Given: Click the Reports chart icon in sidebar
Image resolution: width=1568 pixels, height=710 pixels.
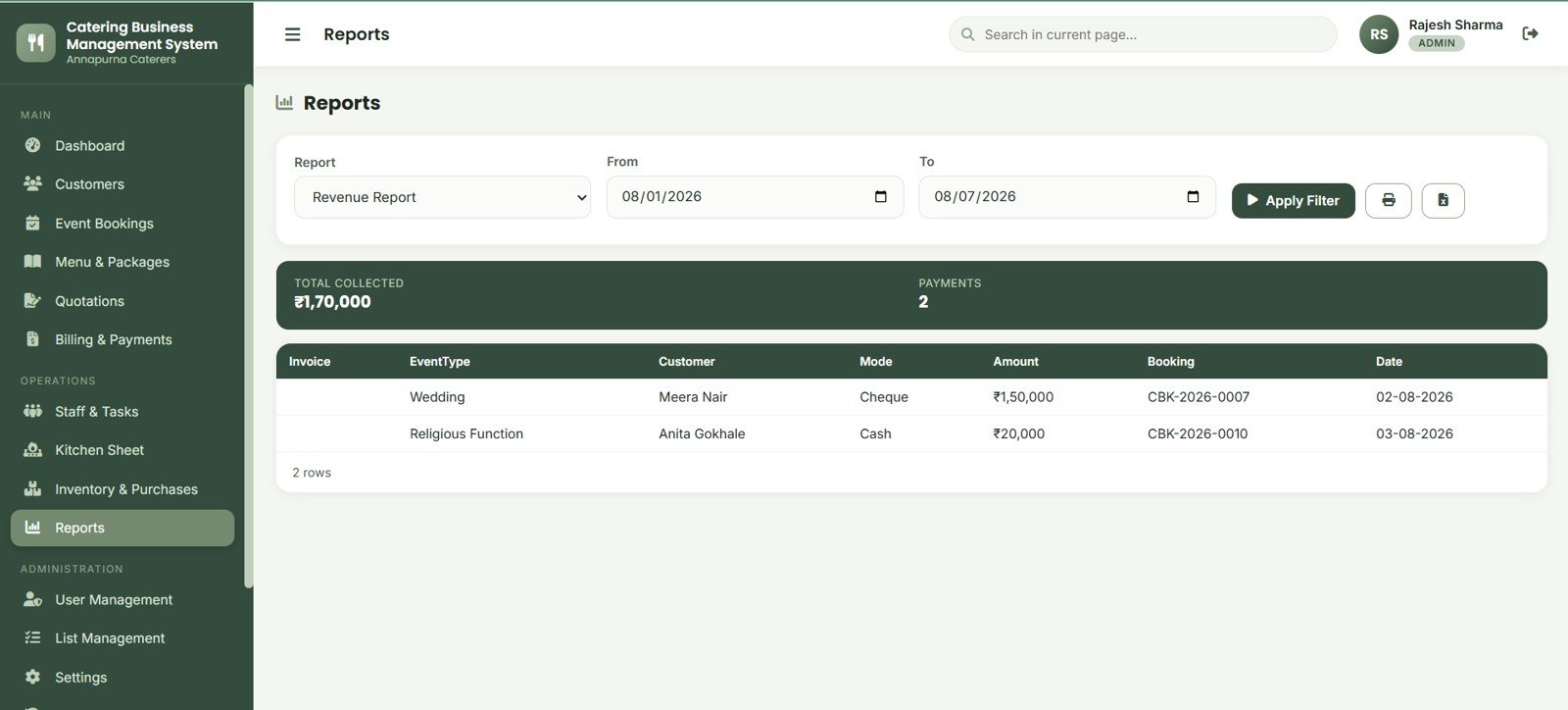Looking at the screenshot, I should tap(32, 527).
